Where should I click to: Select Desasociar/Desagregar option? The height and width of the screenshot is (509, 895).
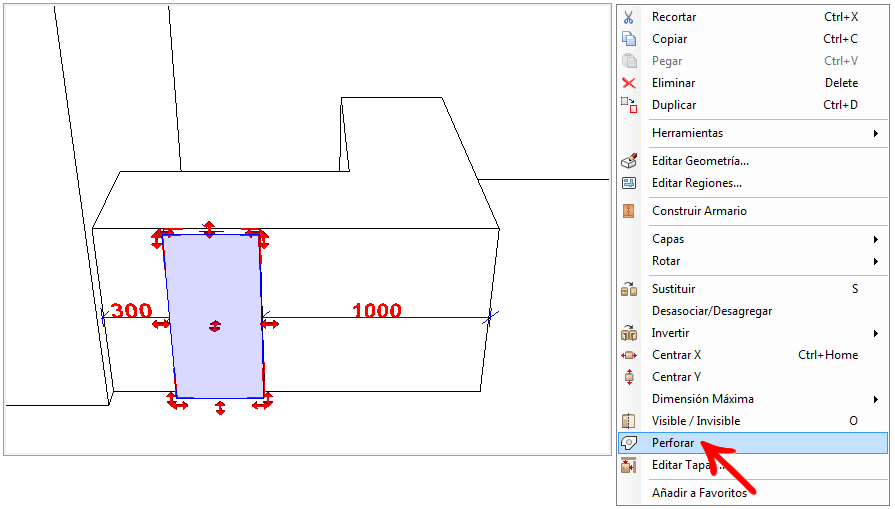click(753, 311)
